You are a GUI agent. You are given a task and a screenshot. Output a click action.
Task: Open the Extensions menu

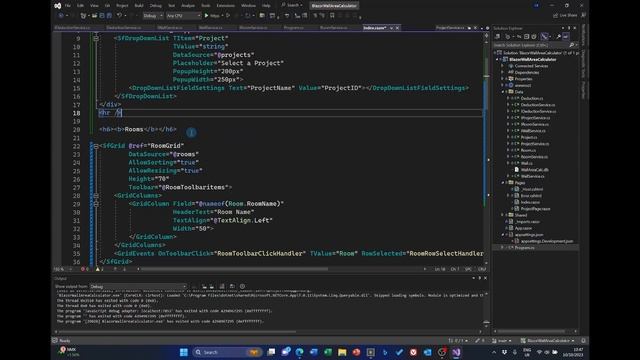coord(225,6)
